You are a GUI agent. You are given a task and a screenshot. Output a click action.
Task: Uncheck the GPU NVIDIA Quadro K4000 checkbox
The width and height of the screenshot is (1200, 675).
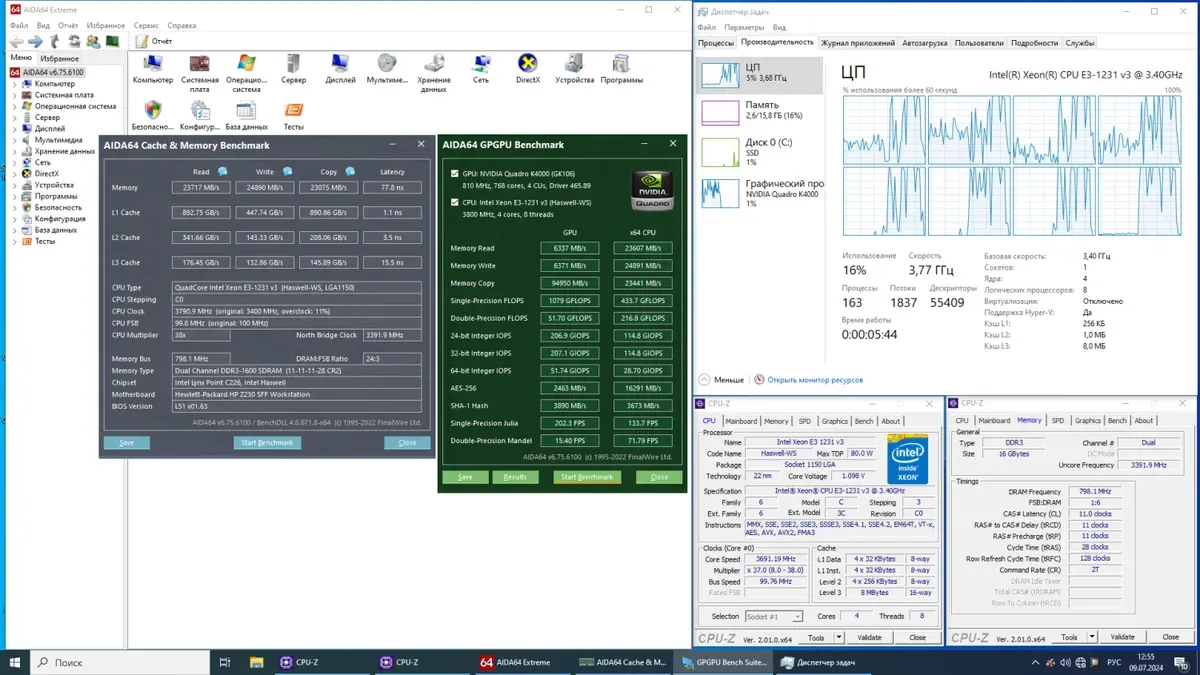455,173
